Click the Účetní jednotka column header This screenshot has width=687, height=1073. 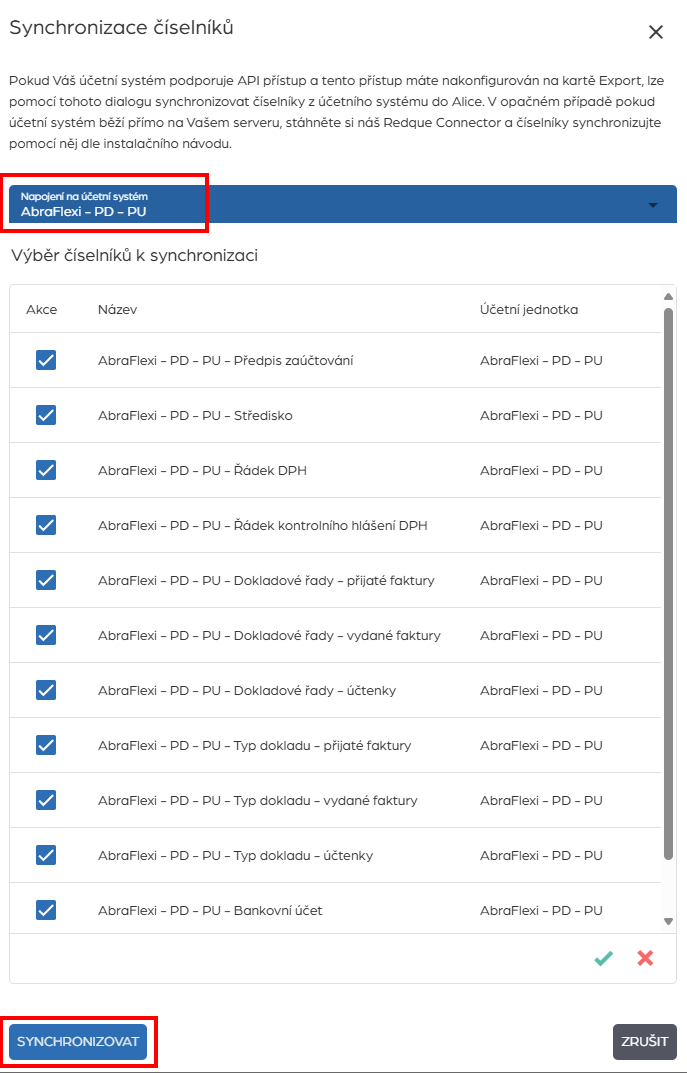click(528, 309)
